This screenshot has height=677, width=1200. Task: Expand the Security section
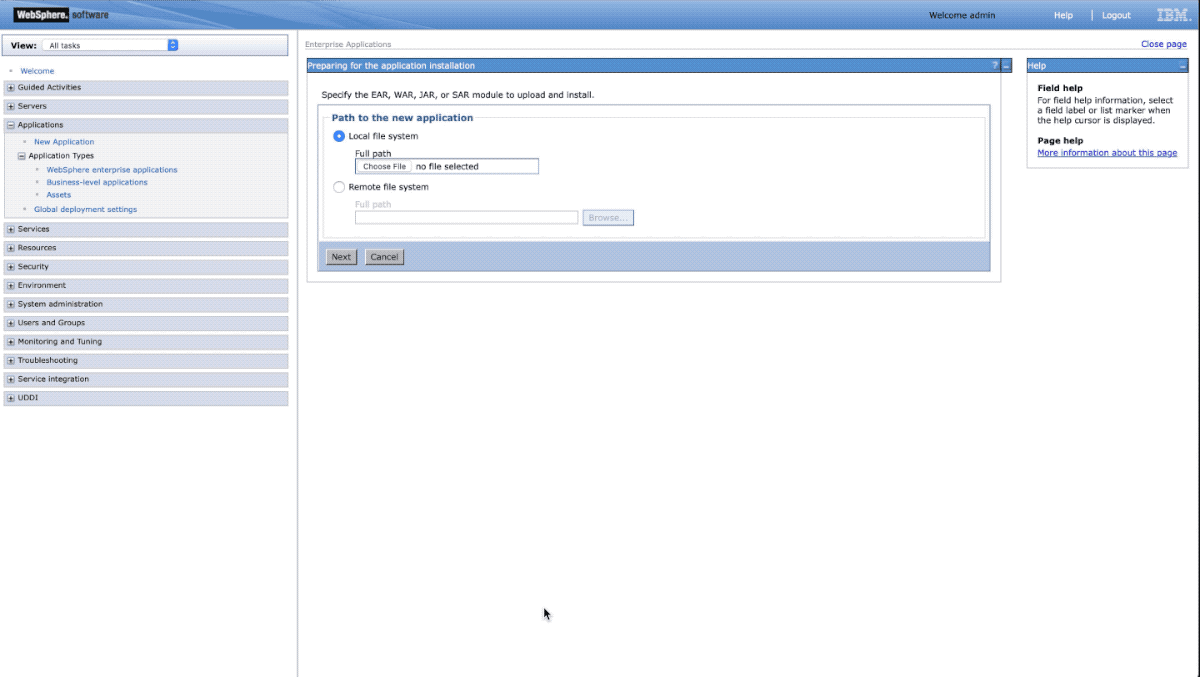(x=9, y=266)
